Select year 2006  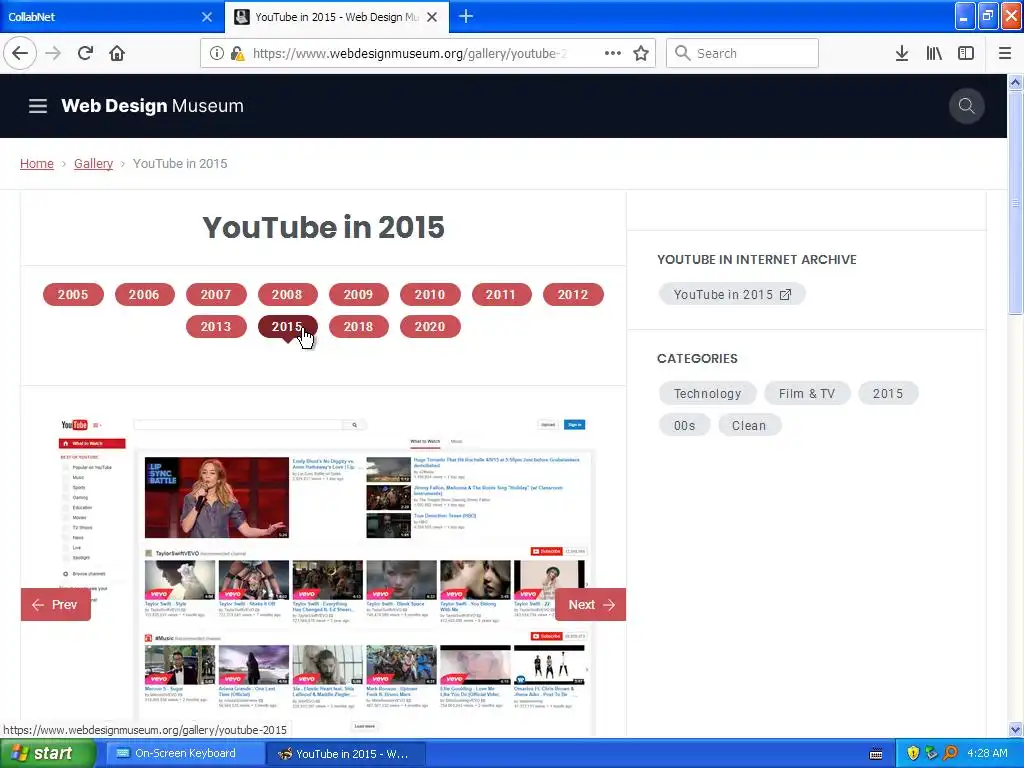[x=144, y=295]
